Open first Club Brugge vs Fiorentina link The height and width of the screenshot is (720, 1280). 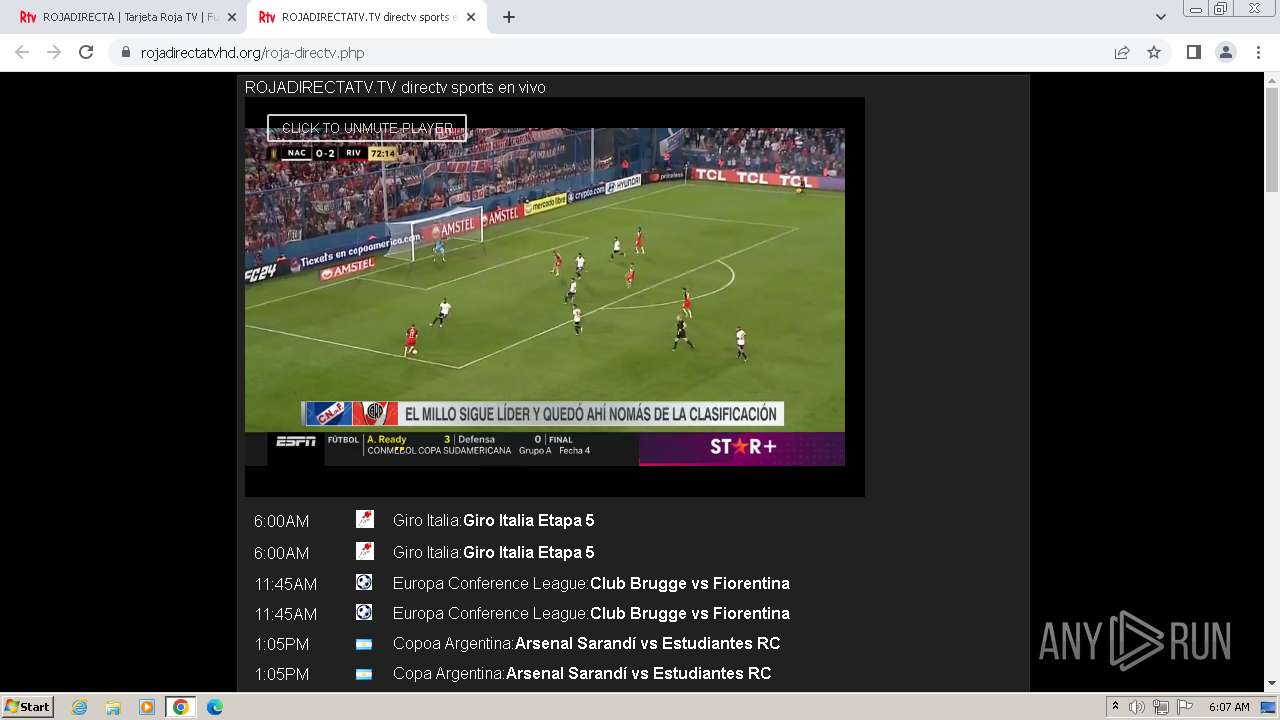[591, 584]
